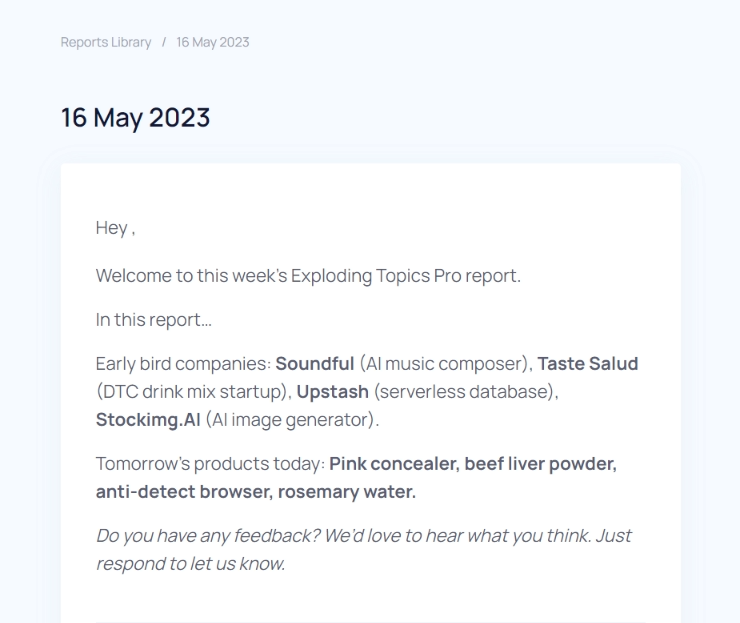The width and height of the screenshot is (740, 623).
Task: Click the 16 May 2023 breadcrumb item
Action: pos(213,42)
